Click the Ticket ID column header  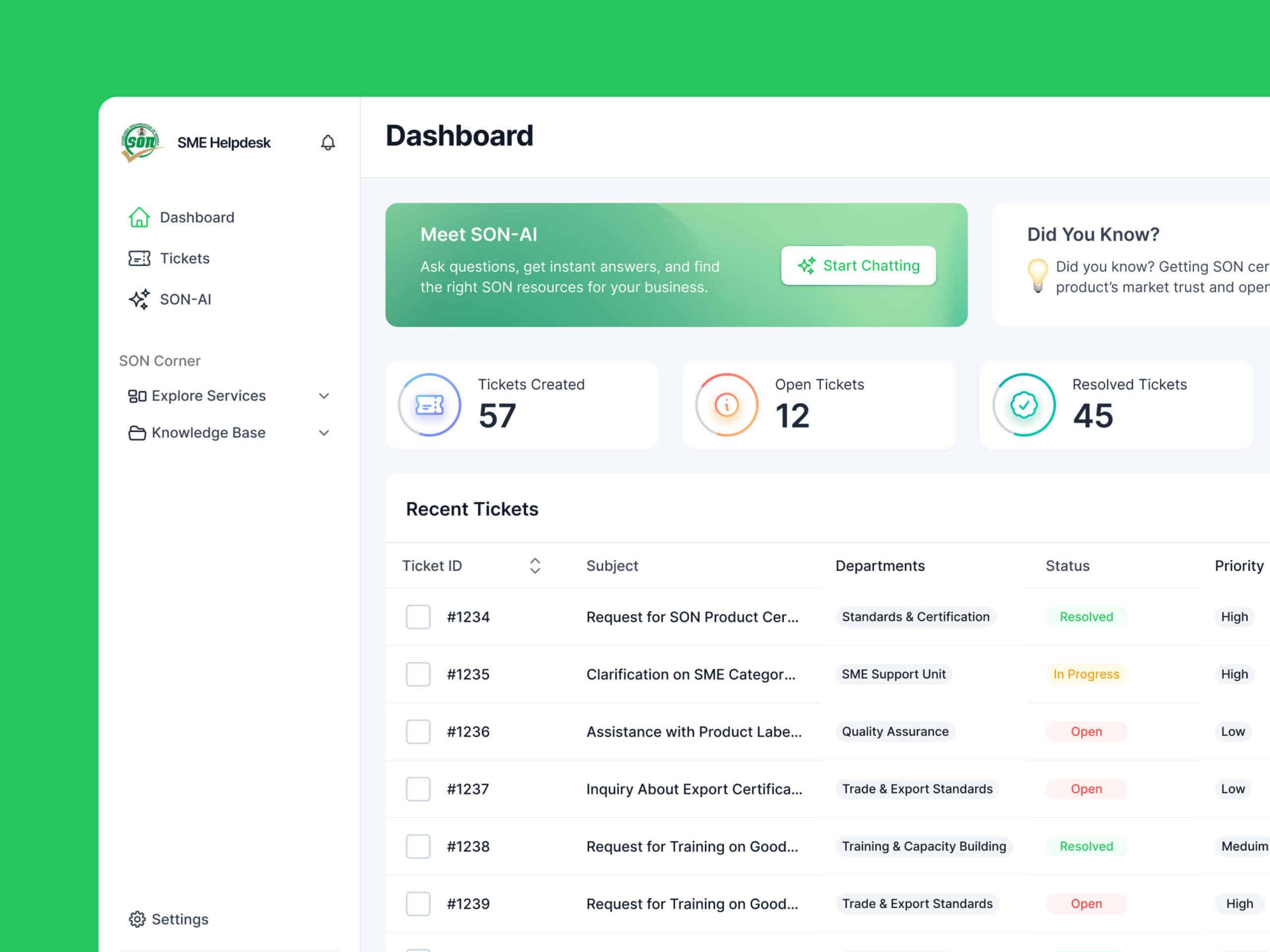(x=432, y=566)
